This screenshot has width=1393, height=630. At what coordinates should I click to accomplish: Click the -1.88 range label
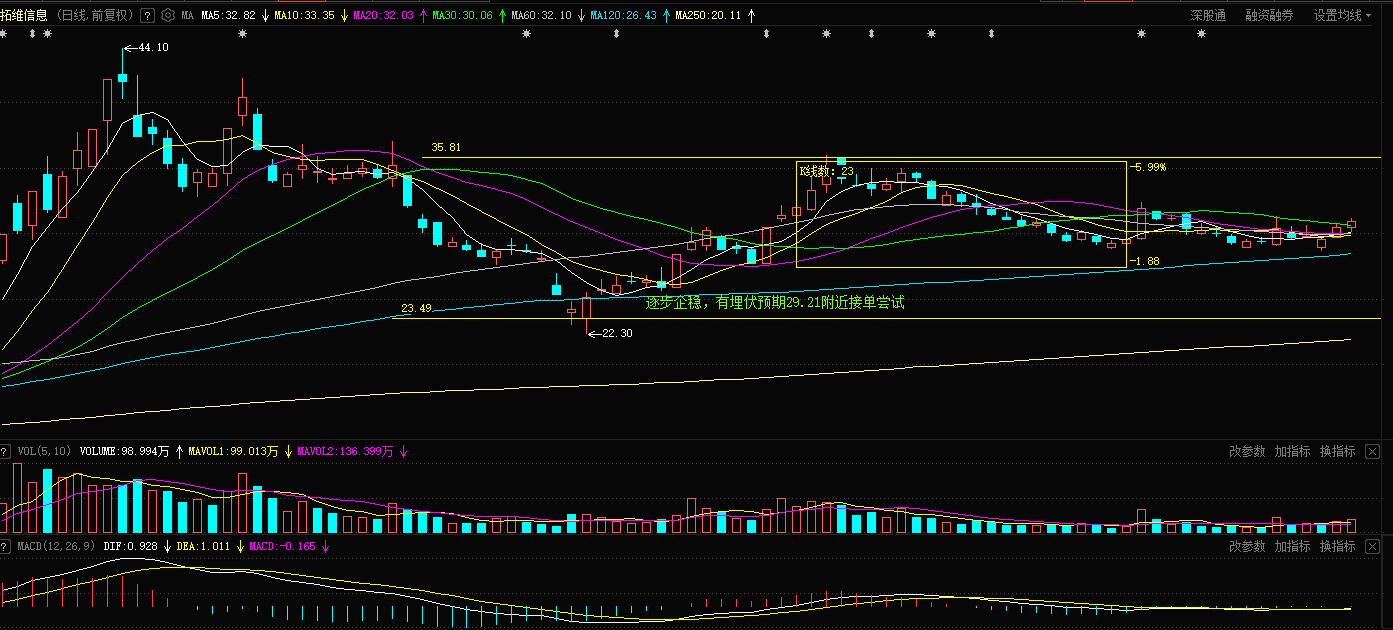tap(1145, 261)
